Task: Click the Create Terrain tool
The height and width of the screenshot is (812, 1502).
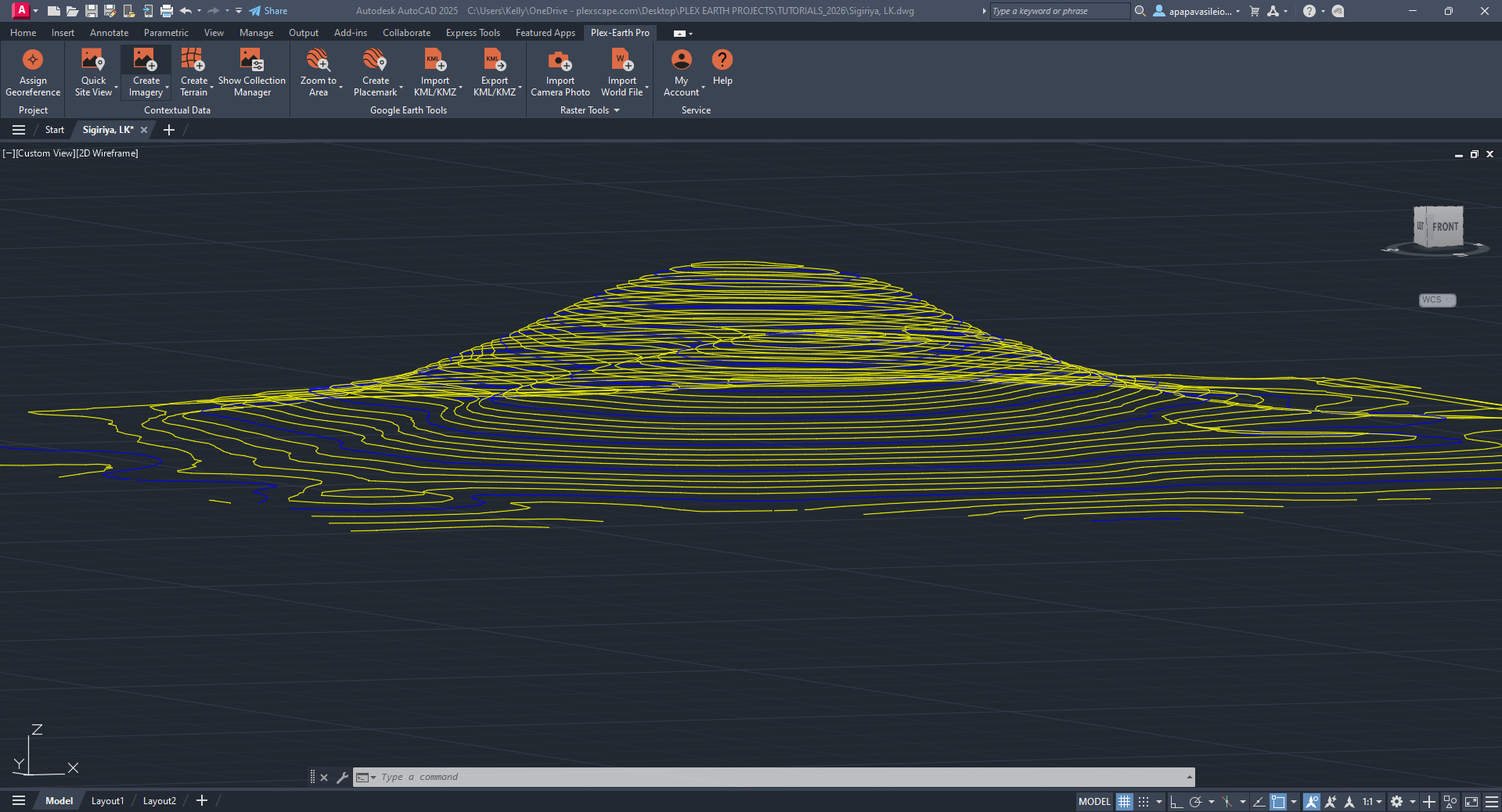Action: click(193, 73)
